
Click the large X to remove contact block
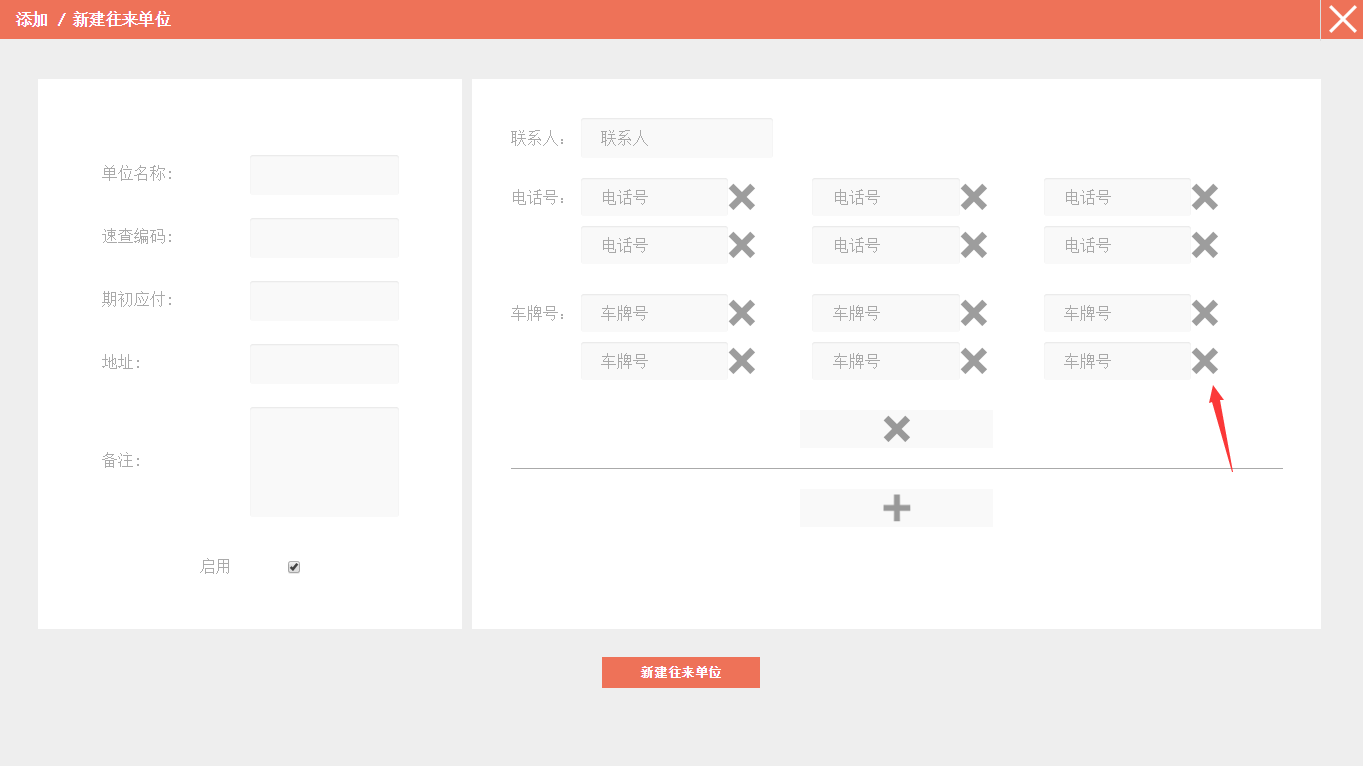coord(896,429)
